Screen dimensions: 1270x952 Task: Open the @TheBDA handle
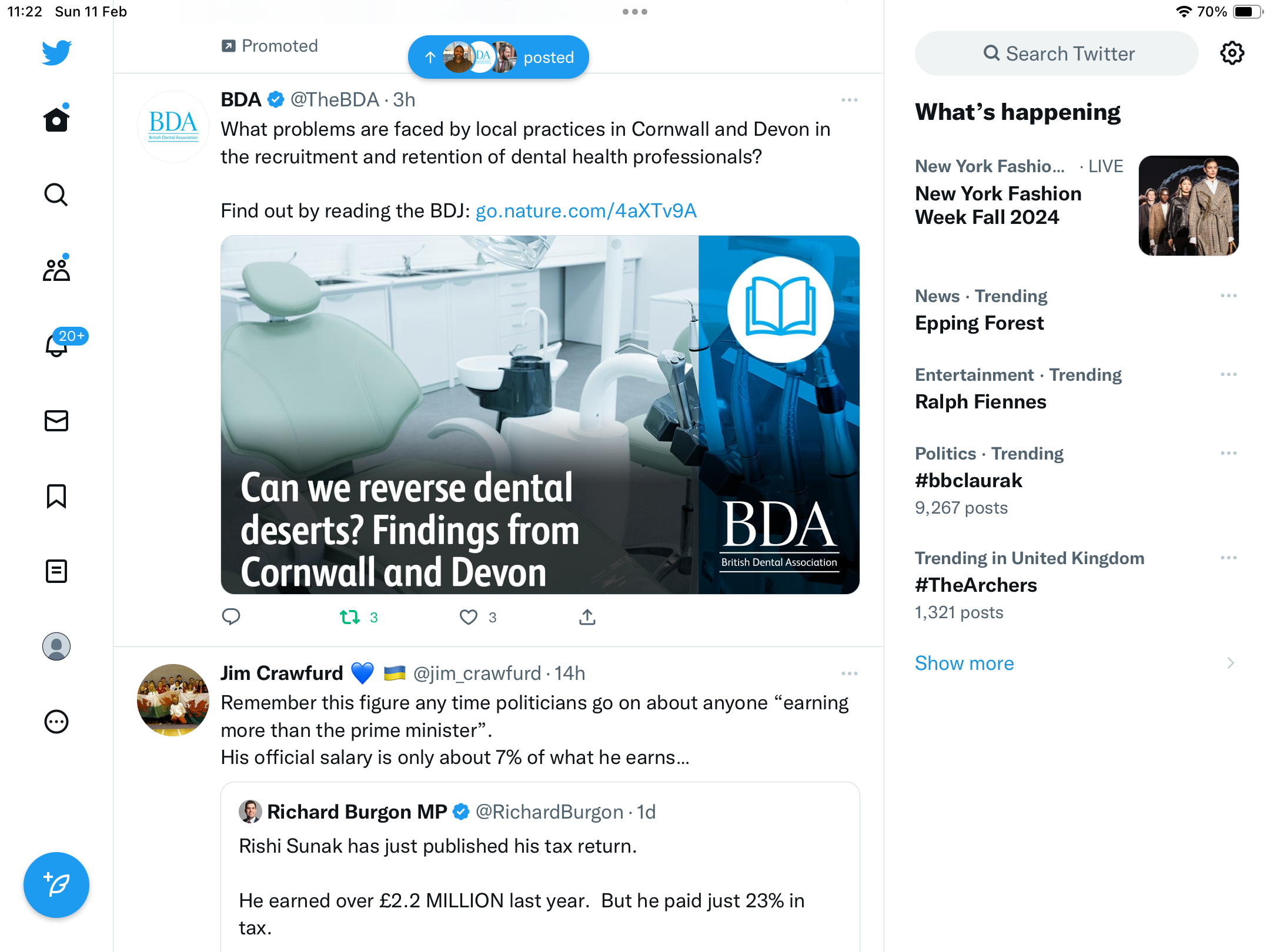[335, 100]
